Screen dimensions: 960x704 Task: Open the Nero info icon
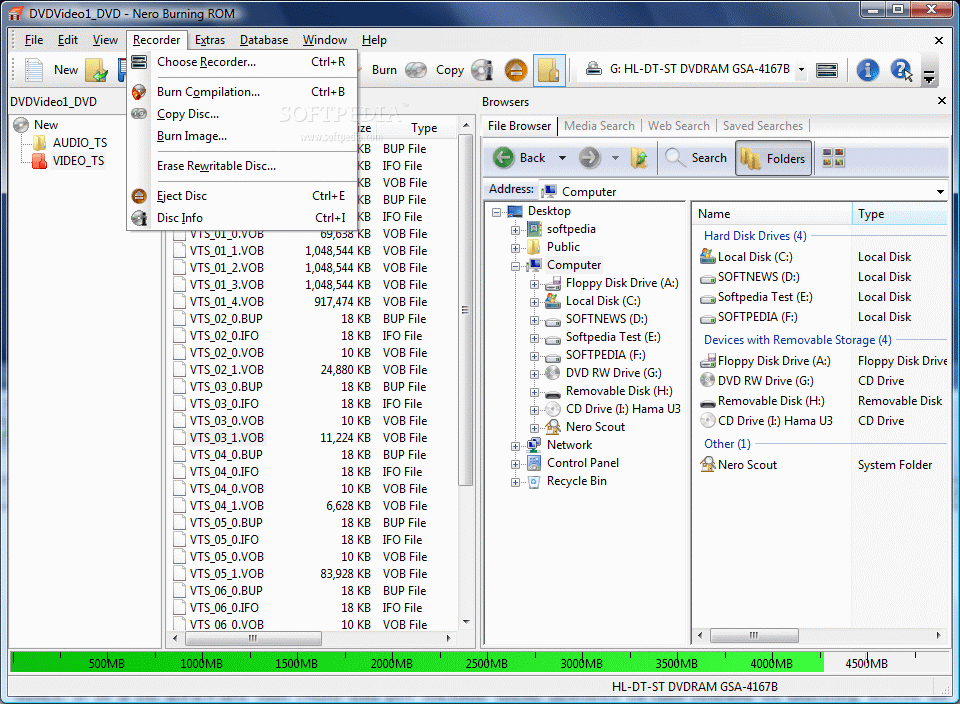point(867,70)
